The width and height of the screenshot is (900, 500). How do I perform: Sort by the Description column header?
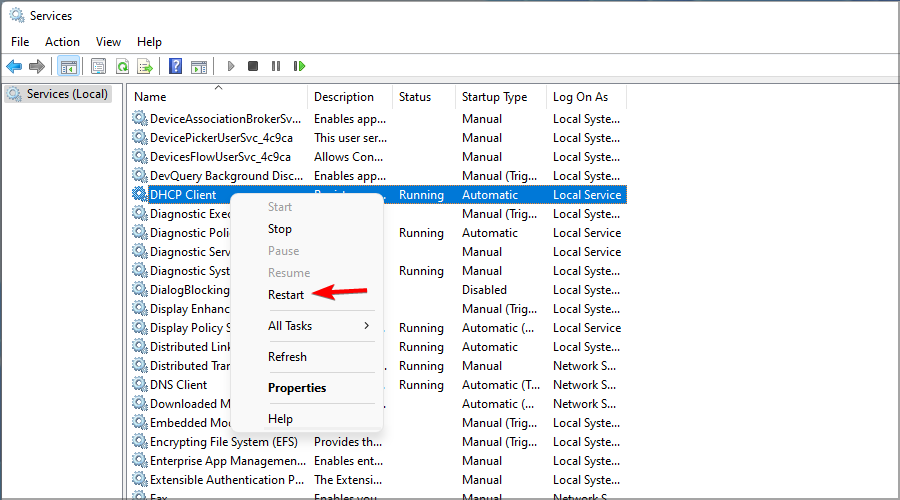pos(350,96)
